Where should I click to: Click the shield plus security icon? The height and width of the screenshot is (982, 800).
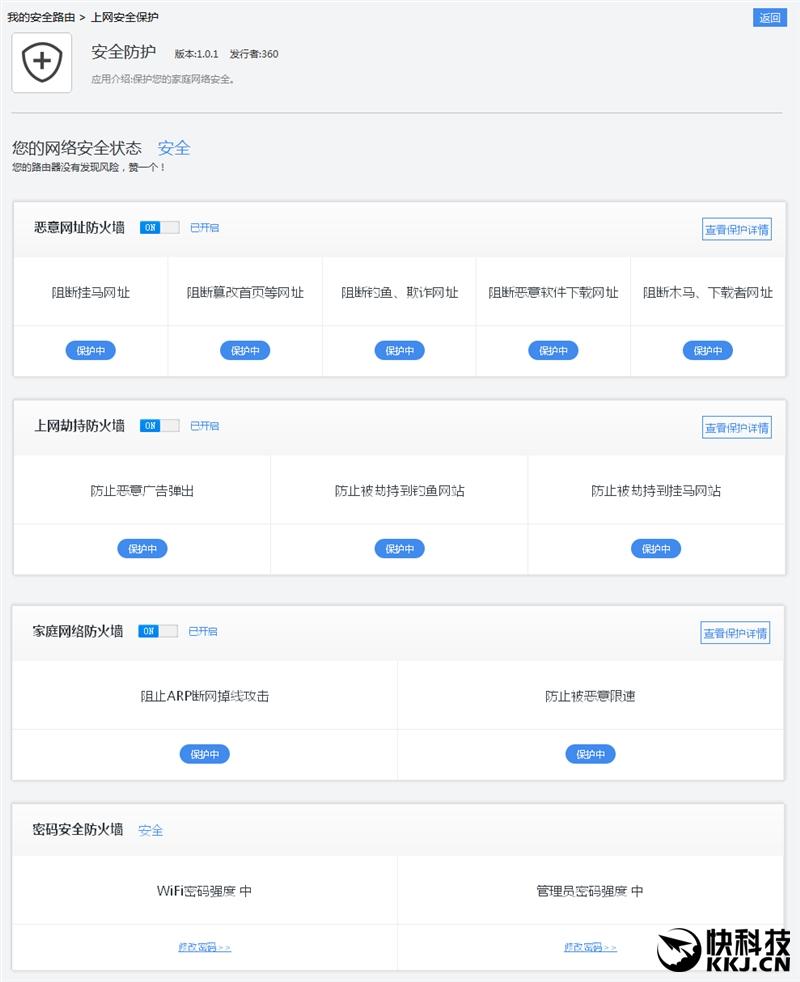[41, 63]
